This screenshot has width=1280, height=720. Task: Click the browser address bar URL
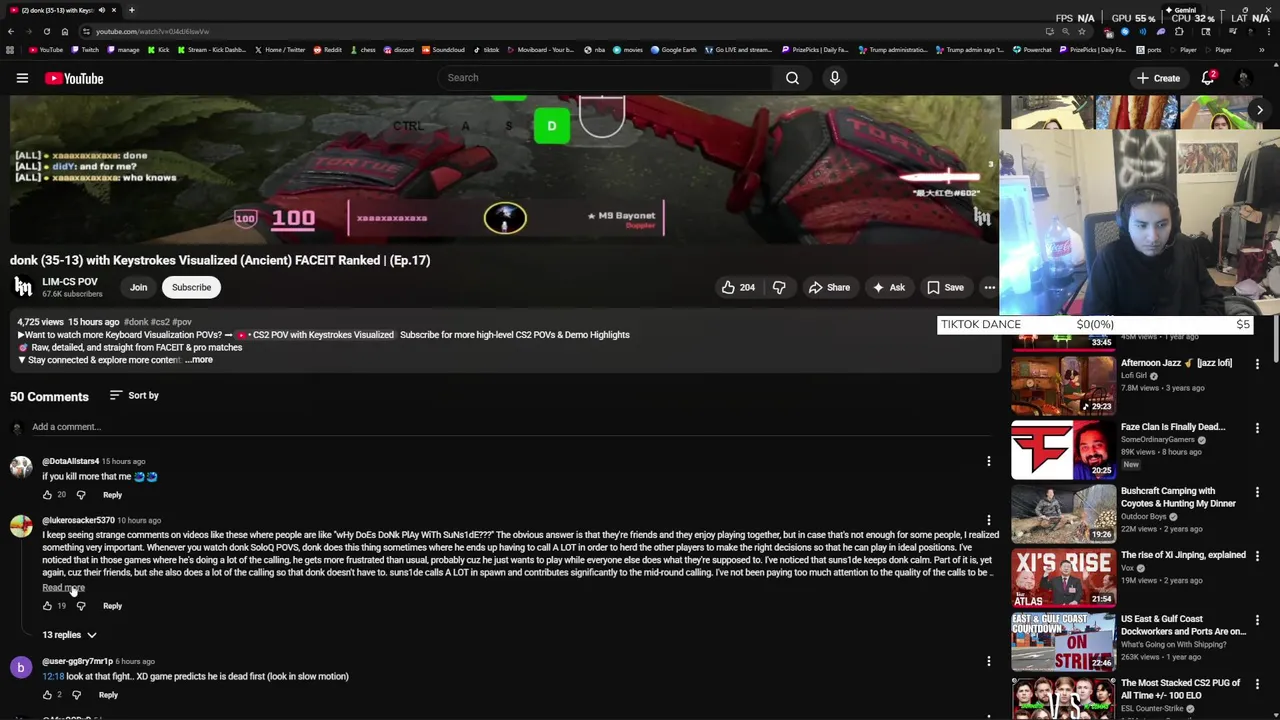pyautogui.click(x=152, y=31)
